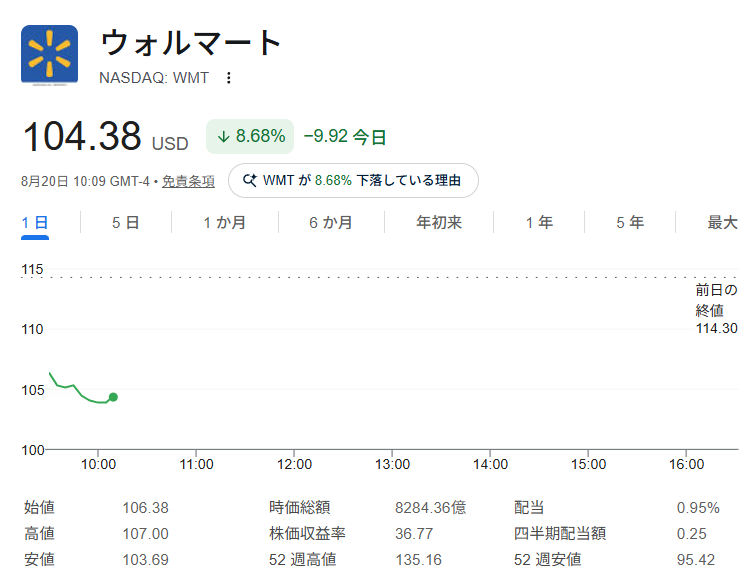Click the 10:00 time axis label

[98, 464]
